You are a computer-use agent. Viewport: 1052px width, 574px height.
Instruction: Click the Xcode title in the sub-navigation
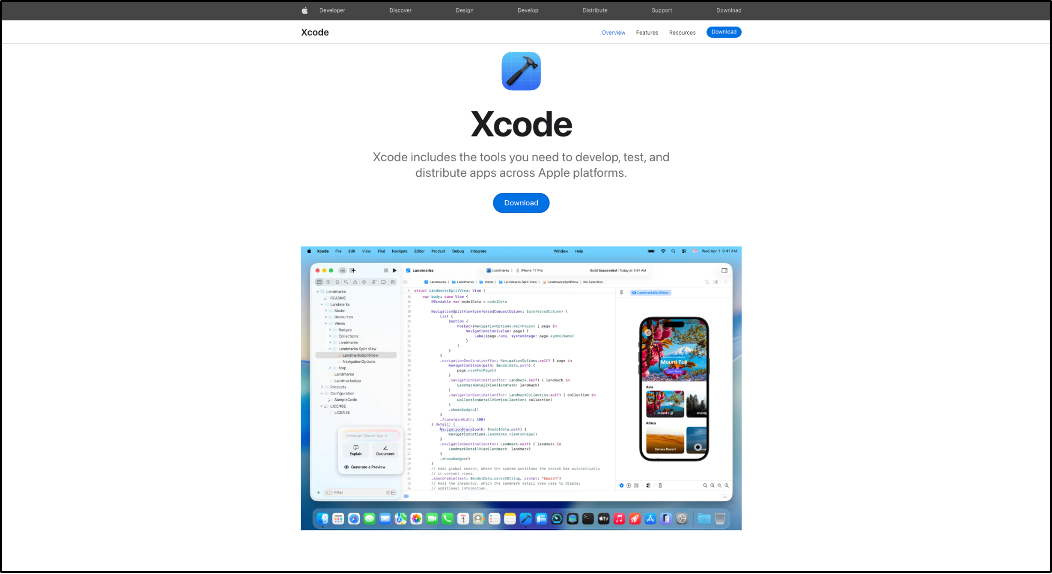pos(315,32)
